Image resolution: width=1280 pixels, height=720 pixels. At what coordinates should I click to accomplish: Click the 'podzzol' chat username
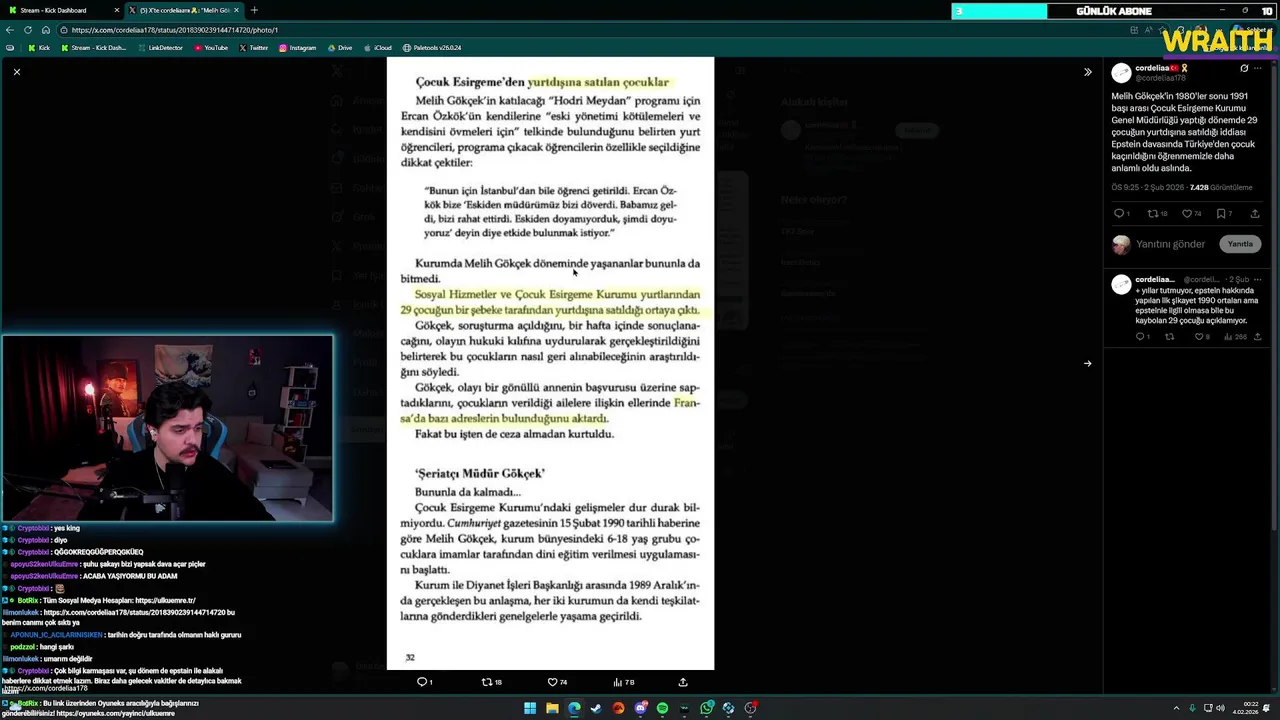24,647
